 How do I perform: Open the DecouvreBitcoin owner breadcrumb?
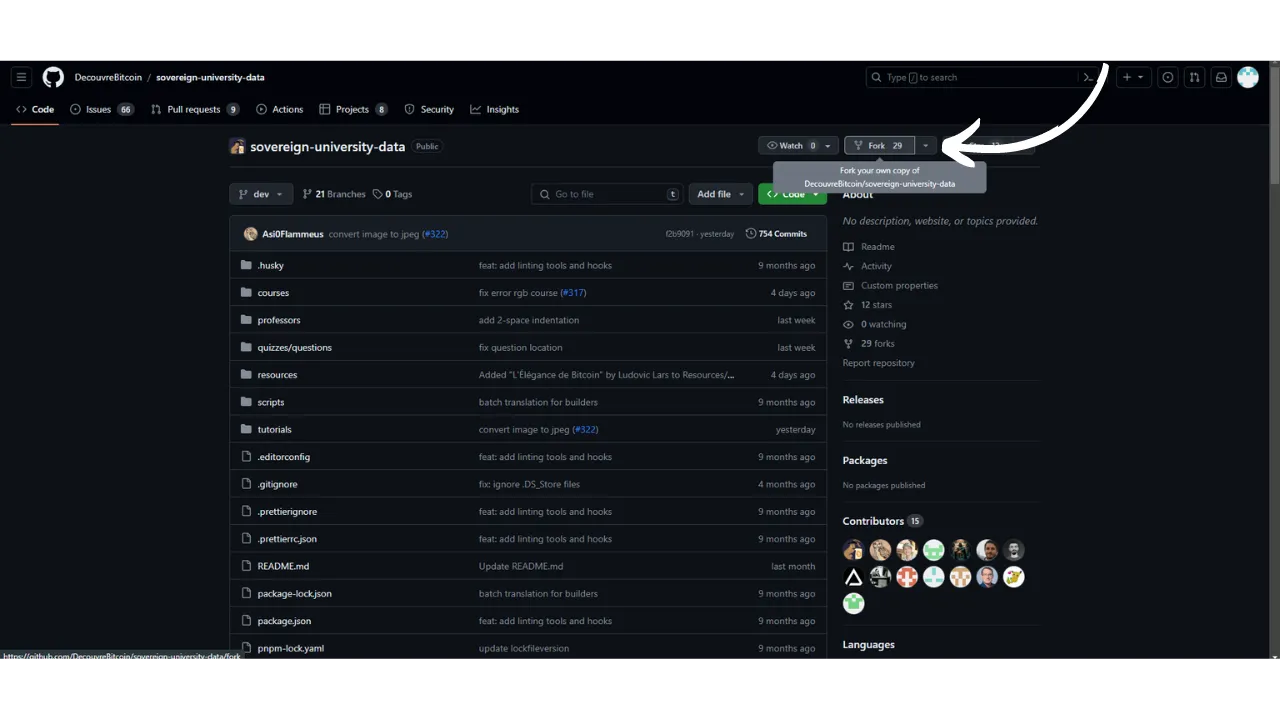(108, 77)
